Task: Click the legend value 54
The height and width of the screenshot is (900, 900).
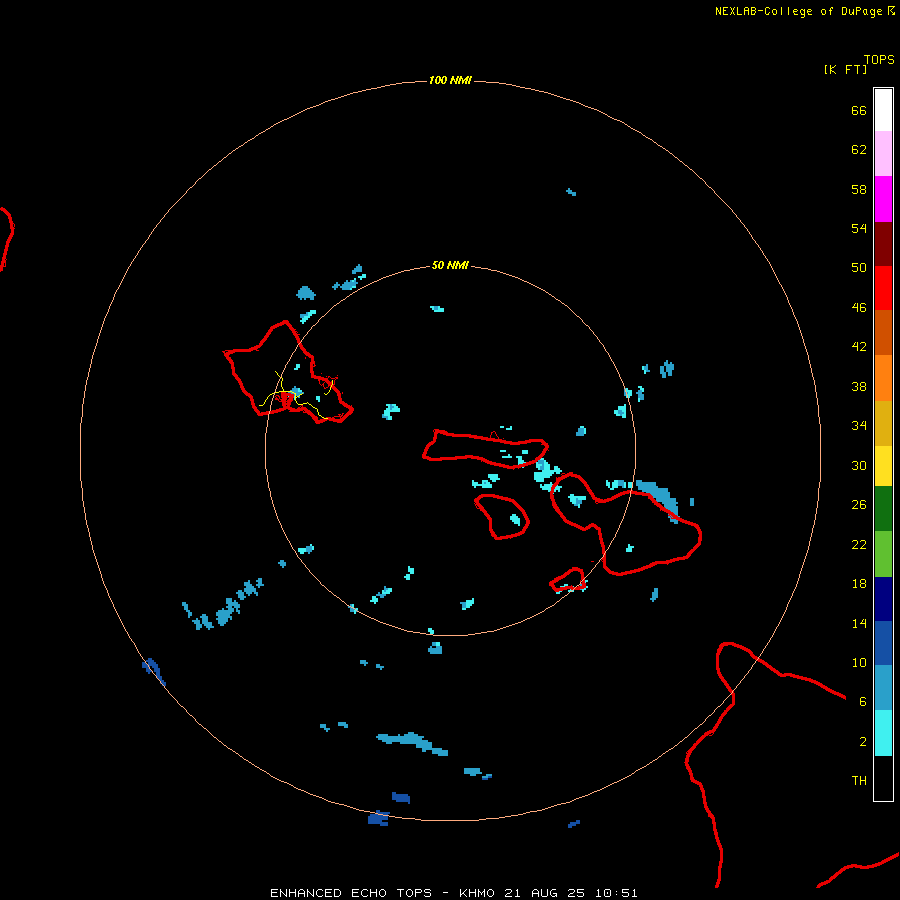Action: [x=859, y=228]
